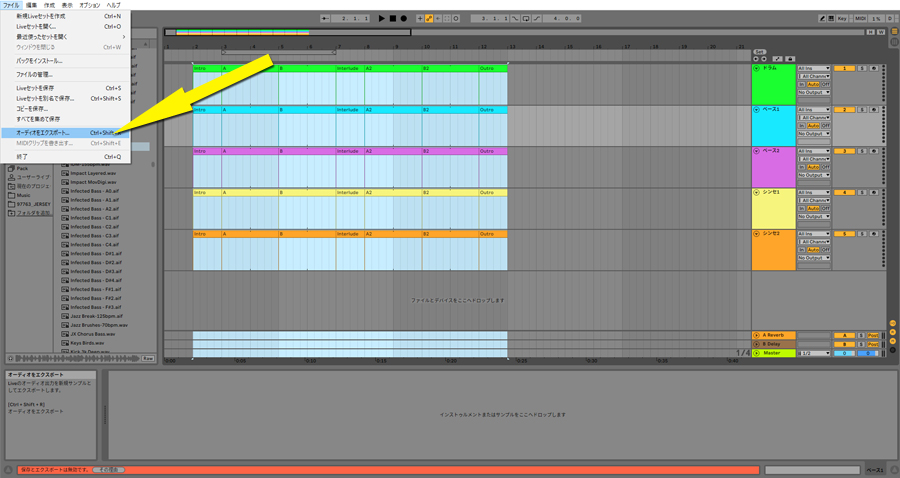Image resolution: width=900 pixels, height=478 pixels.
Task: Fold the シンセ2 track
Action: (756, 234)
